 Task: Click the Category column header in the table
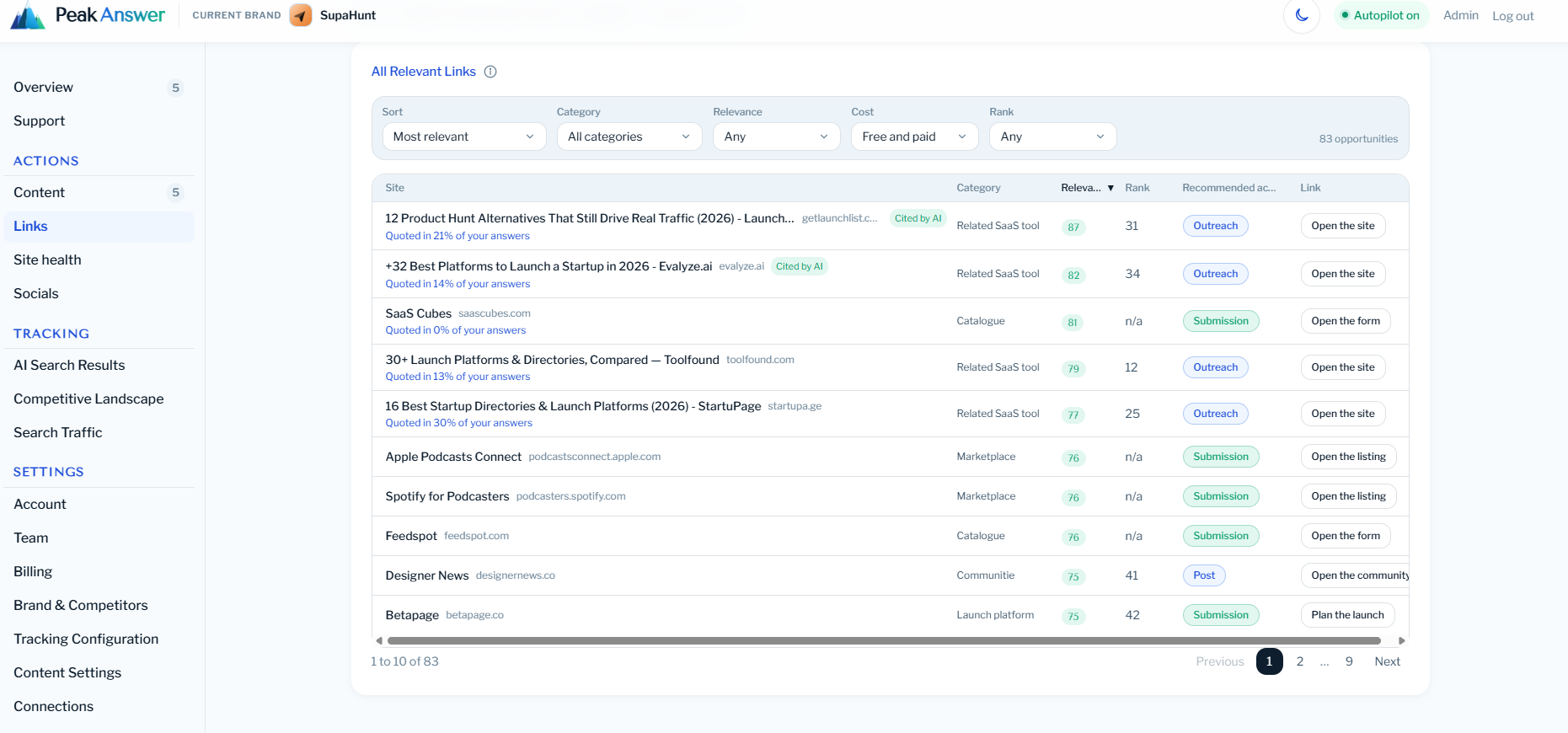tap(978, 188)
